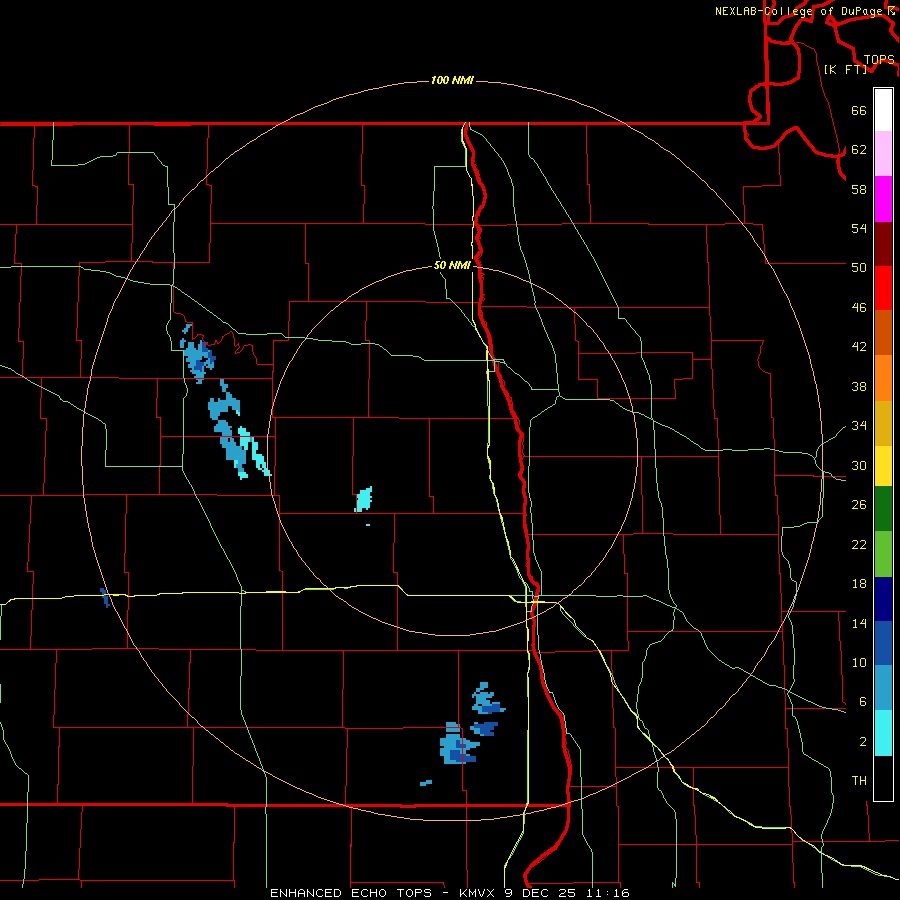900x900 pixels.
Task: Click the cyan echo inside the 50 NMI ring
Action: tap(363, 499)
